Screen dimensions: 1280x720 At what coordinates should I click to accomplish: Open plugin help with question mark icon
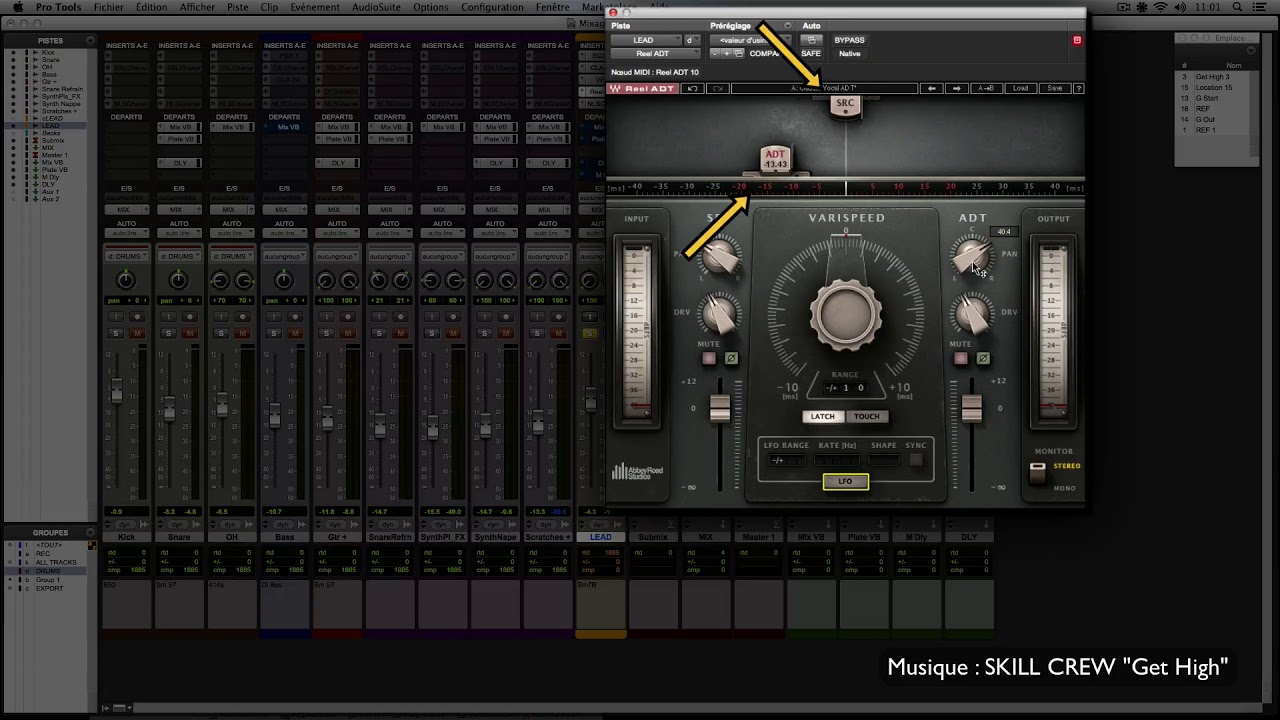tap(1078, 89)
